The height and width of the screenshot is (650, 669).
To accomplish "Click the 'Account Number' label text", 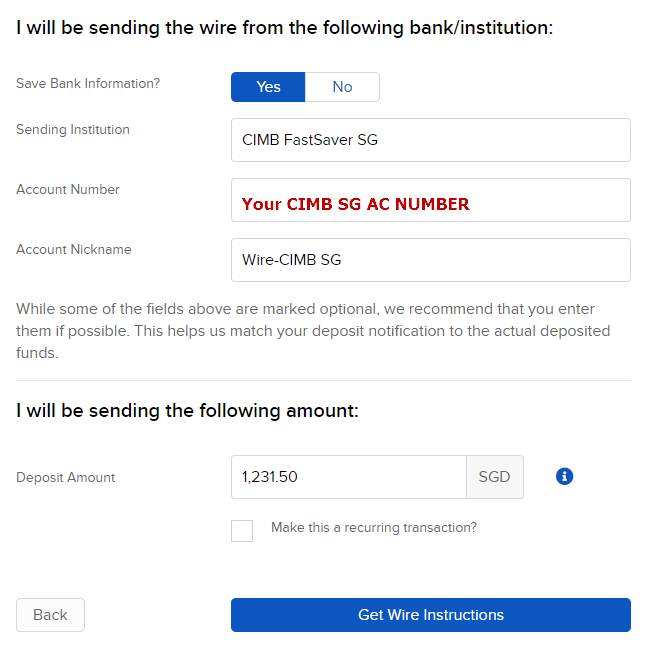I will click(x=68, y=189).
